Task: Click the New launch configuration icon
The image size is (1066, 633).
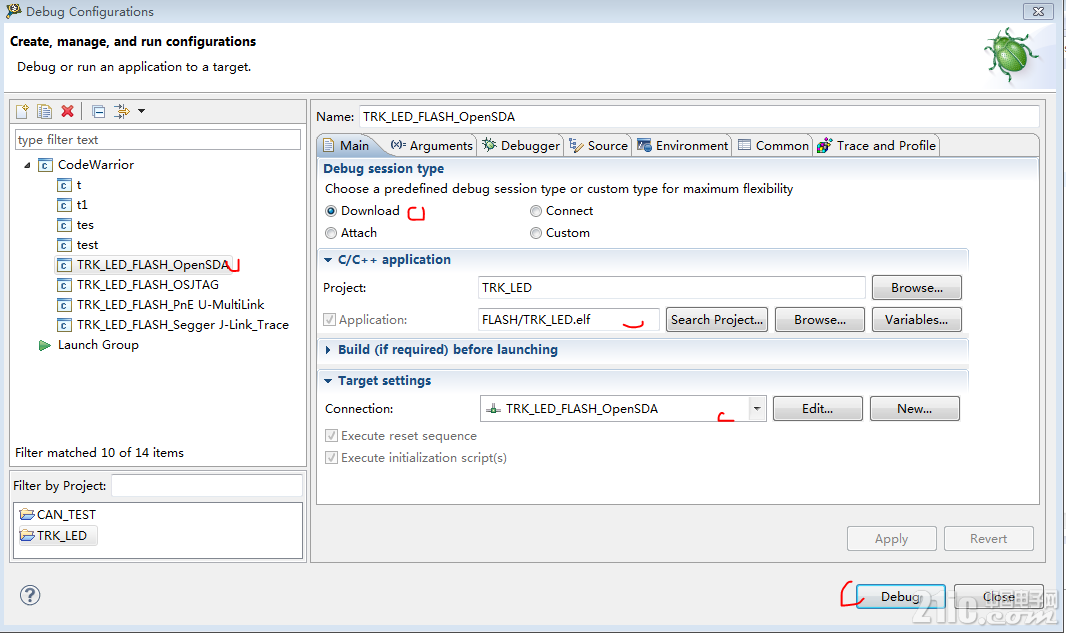Action: pyautogui.click(x=22, y=111)
